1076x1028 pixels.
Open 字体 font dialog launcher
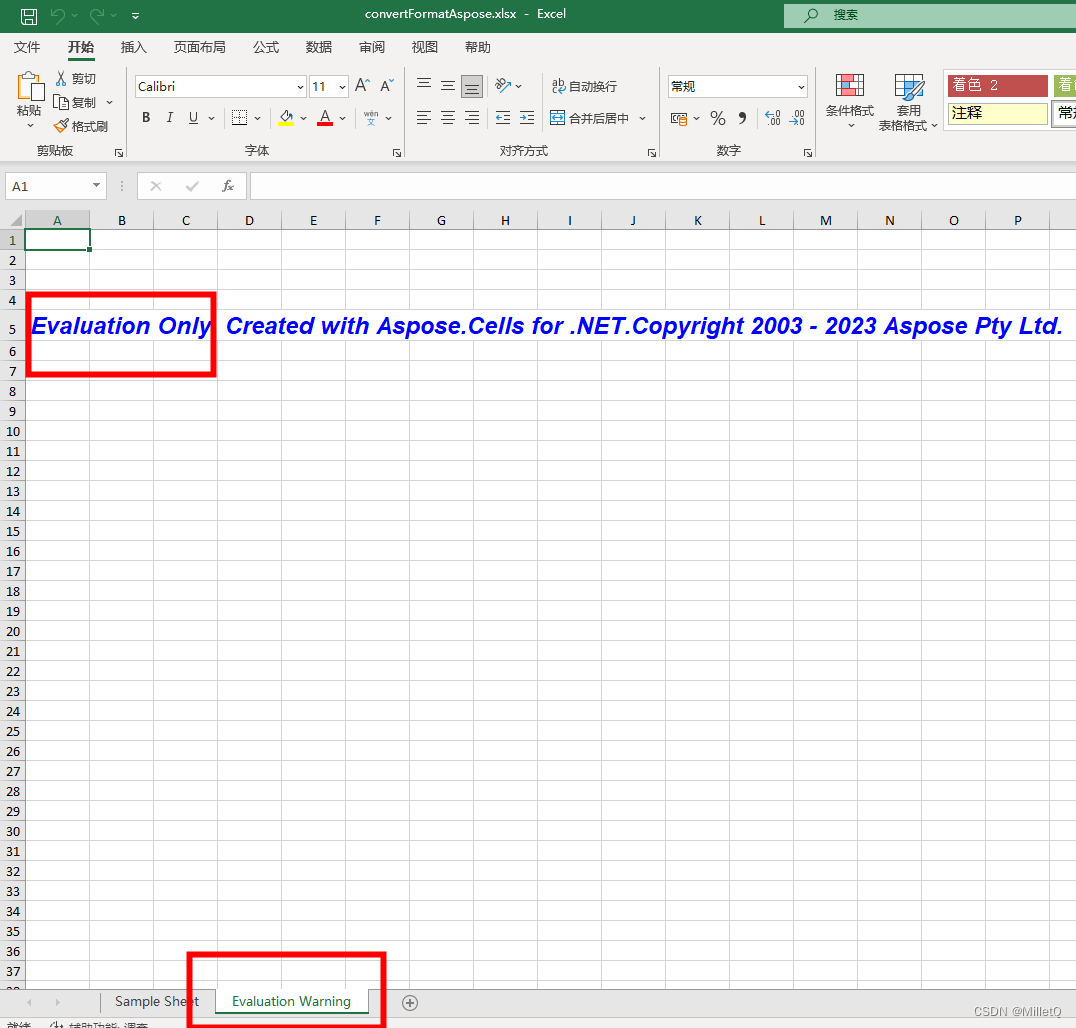(x=397, y=152)
